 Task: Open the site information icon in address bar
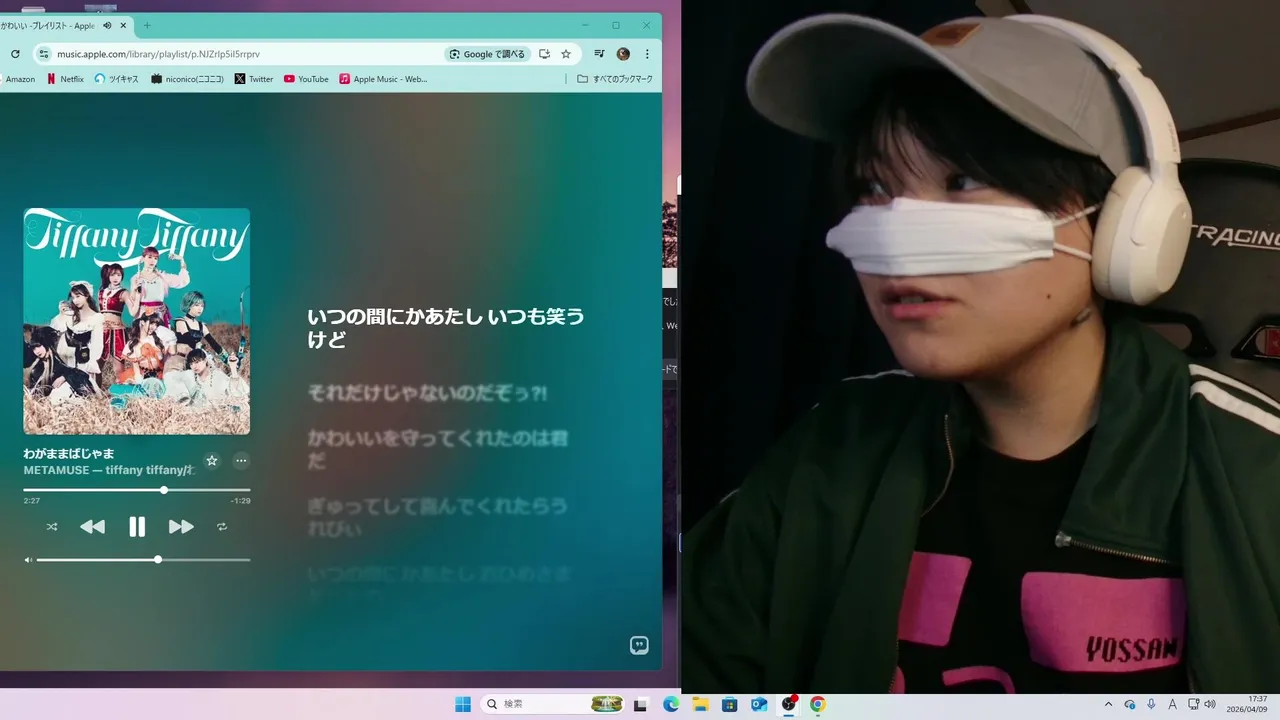point(43,54)
